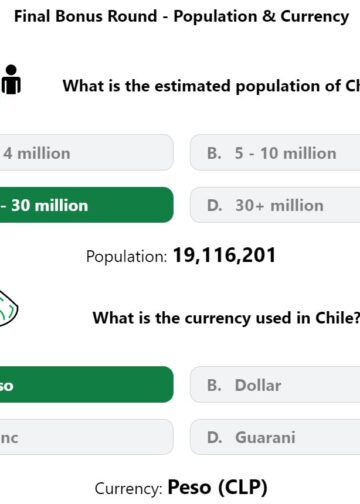Viewport: 360px width, 504px height.
Task: Select answer B. 5 - 10 million
Action: click(x=275, y=153)
